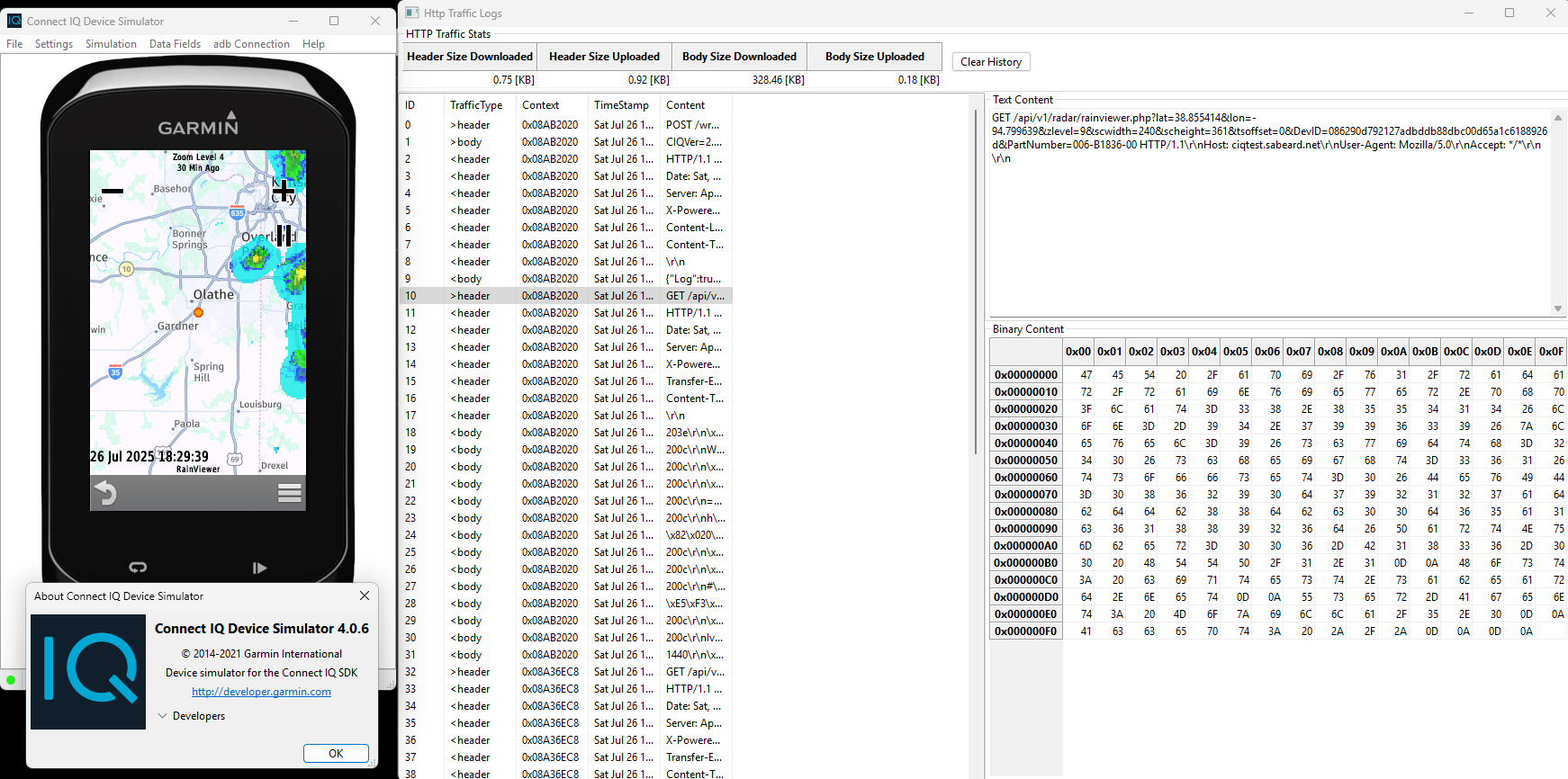Click the 0x000000A0 binary row header
This screenshot has height=779, width=1568.
pos(1026,546)
